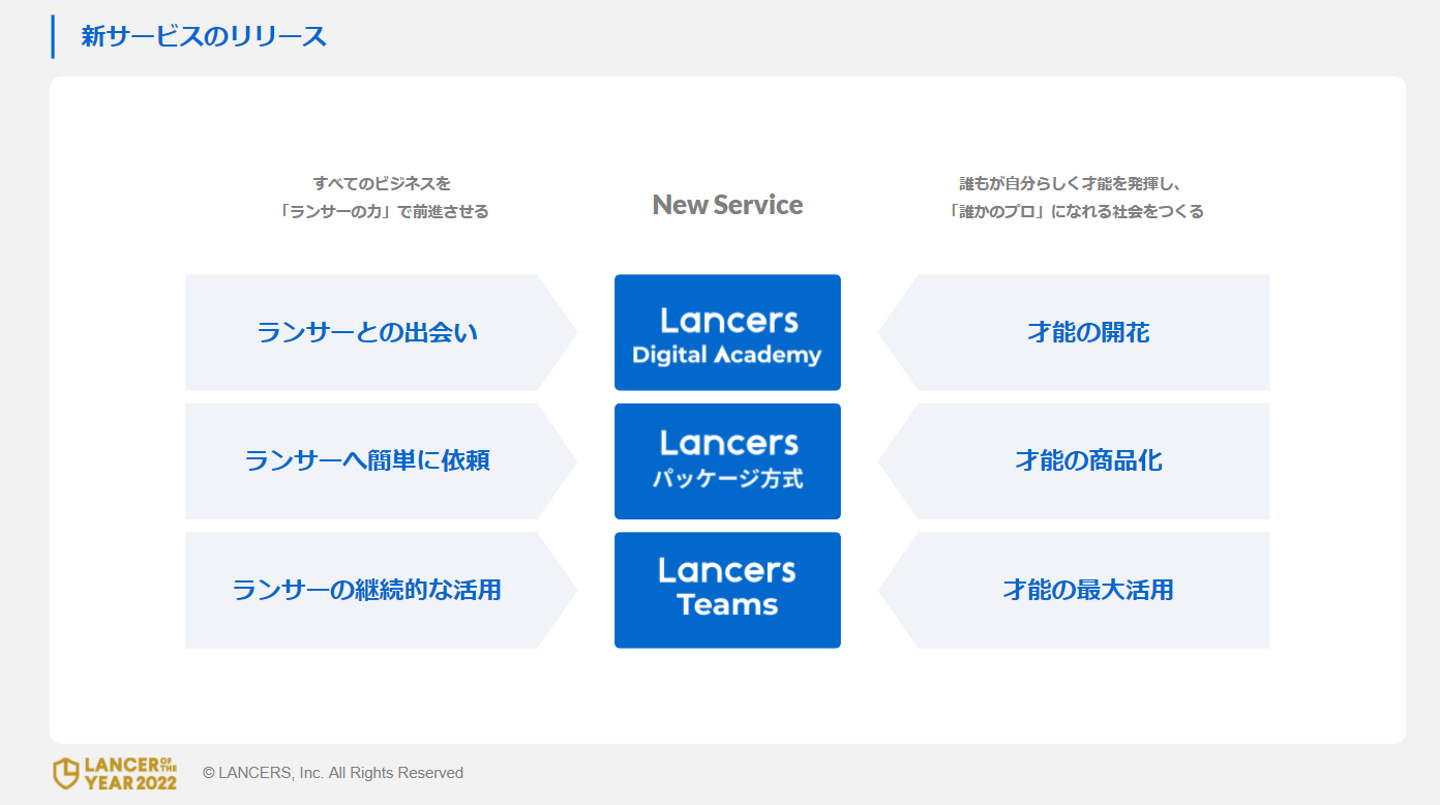Select the 才能の開花 arrow panel
Viewport: 1440px width, 805px height.
pyautogui.click(x=1074, y=332)
